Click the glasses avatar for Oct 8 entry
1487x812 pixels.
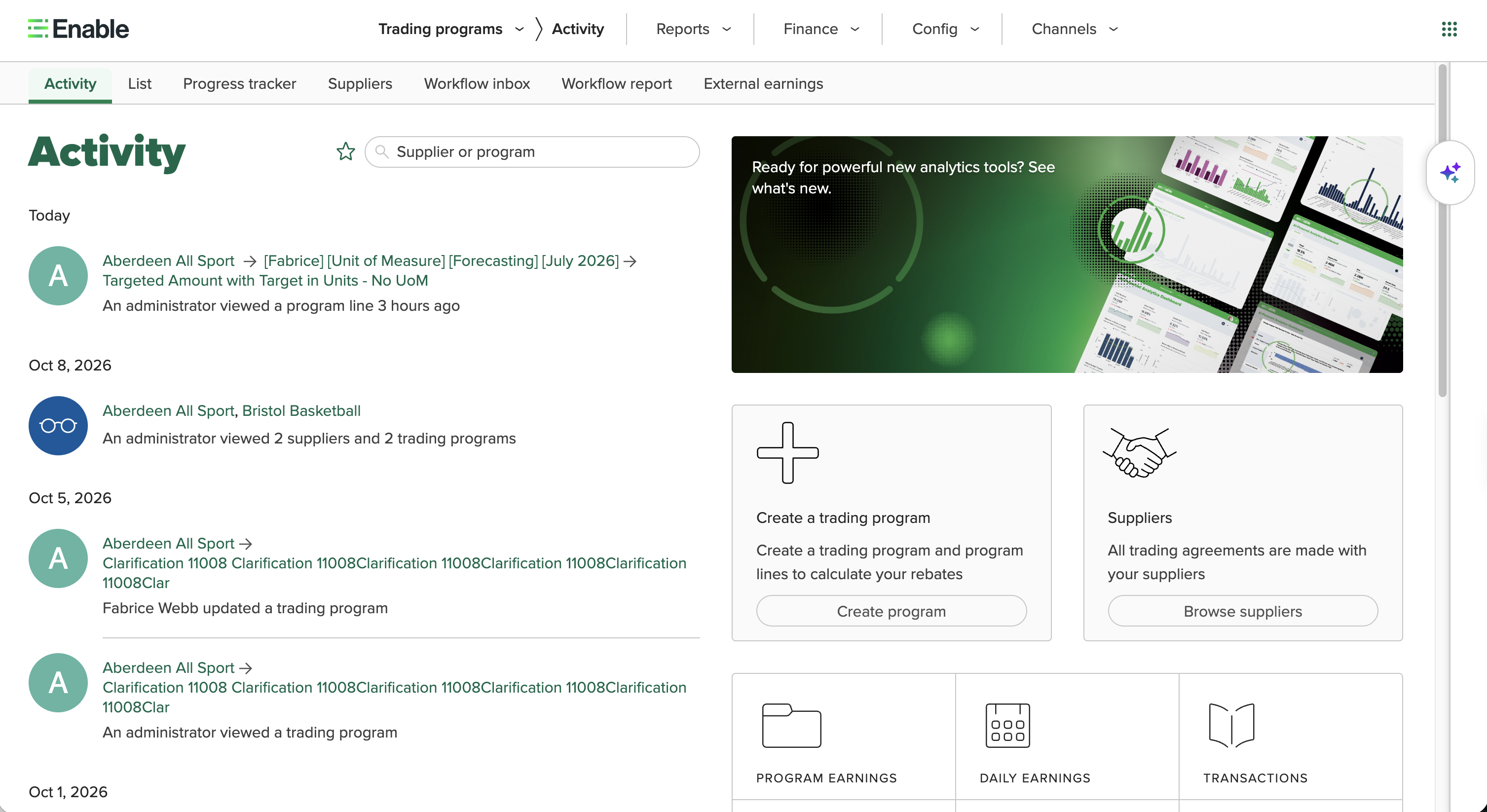[58, 425]
